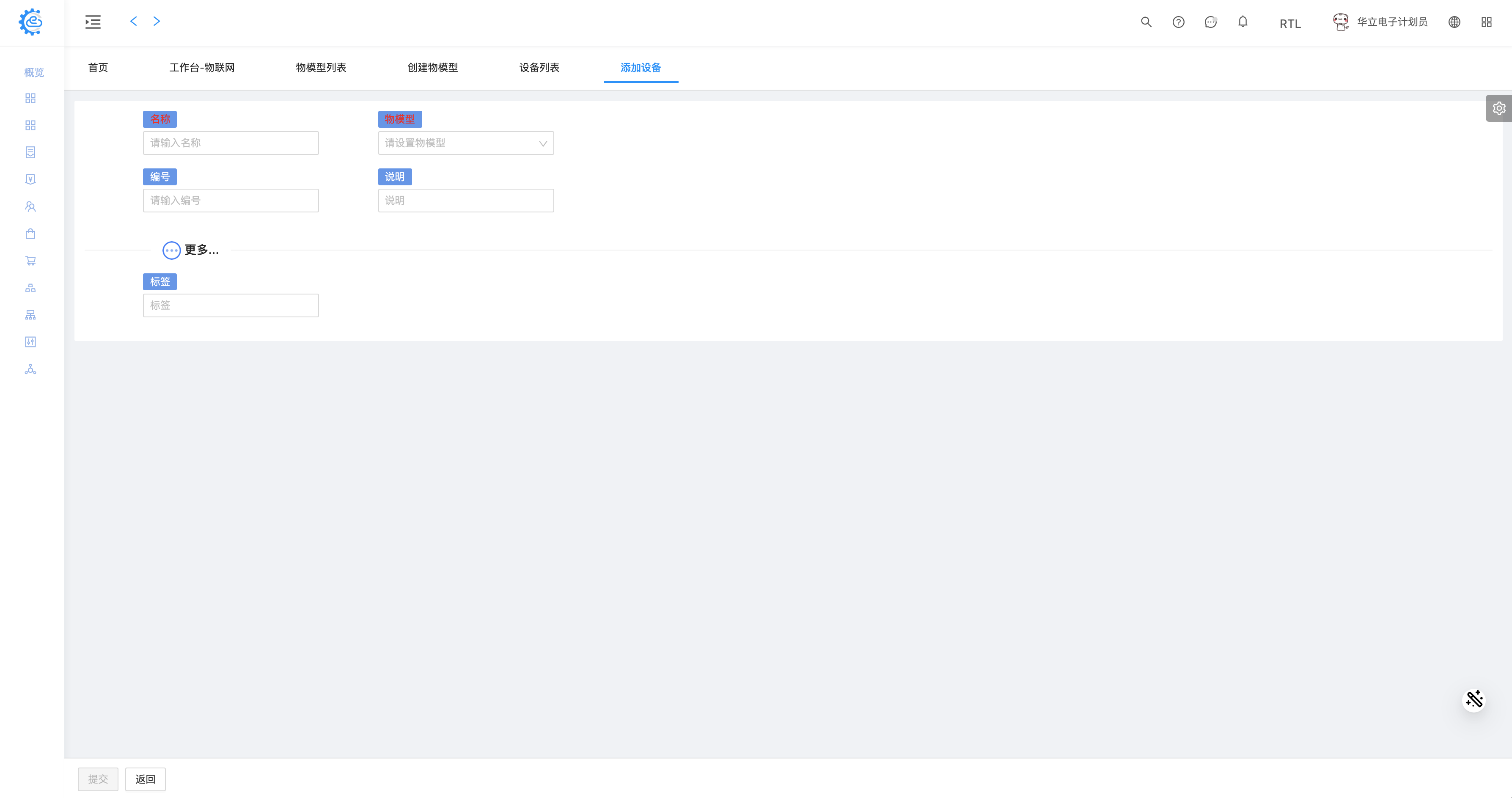Open the 物模型 dropdown selector

coord(465,143)
